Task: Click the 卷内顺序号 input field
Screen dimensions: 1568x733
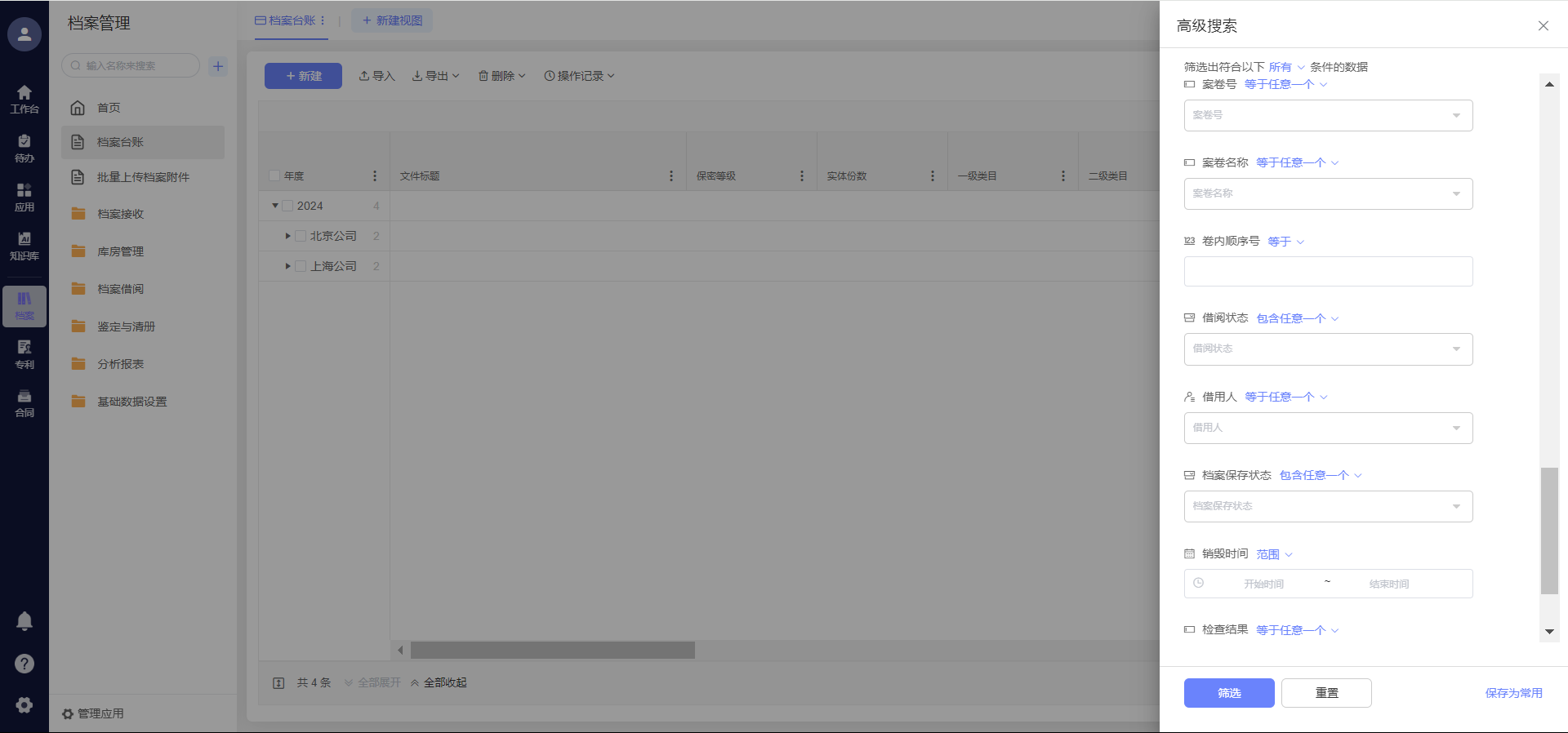Action: pos(1328,272)
